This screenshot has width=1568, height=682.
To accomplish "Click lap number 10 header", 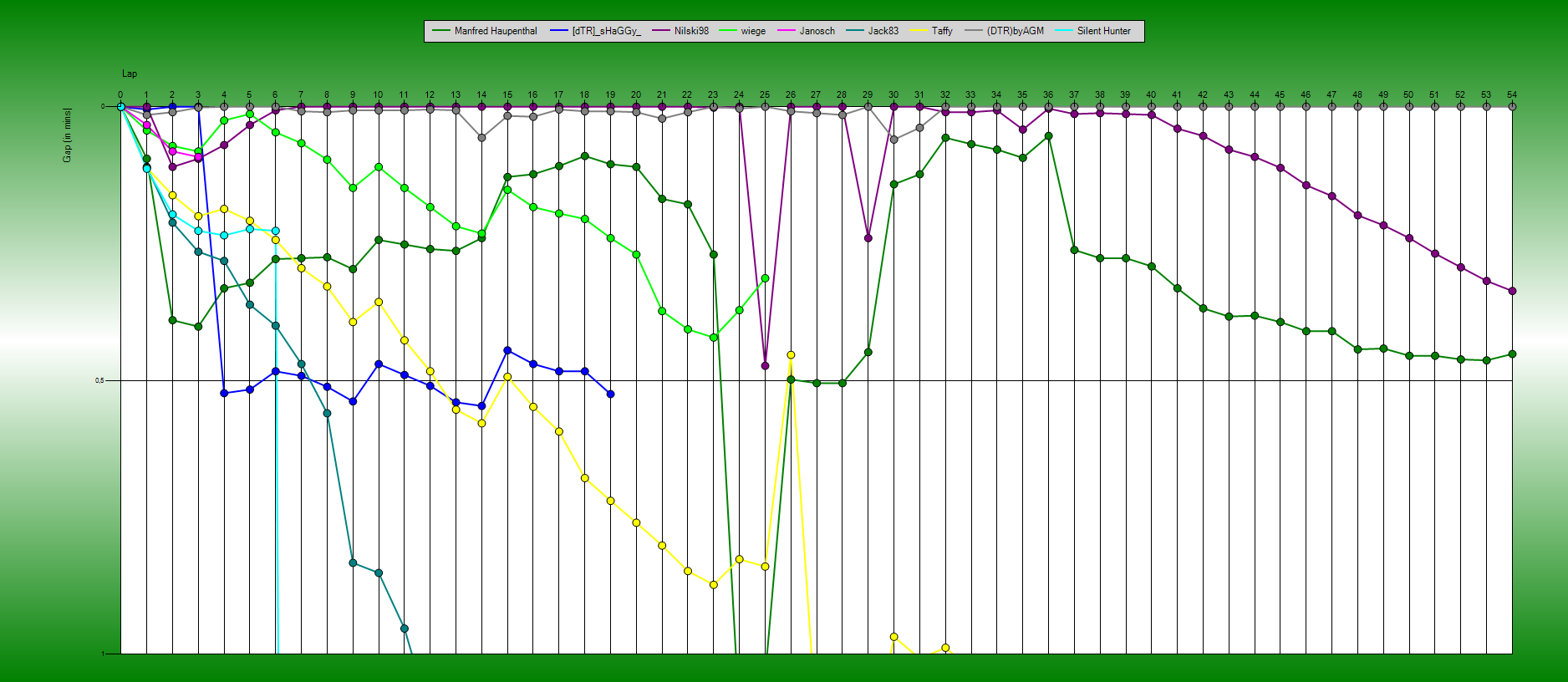I will [378, 94].
